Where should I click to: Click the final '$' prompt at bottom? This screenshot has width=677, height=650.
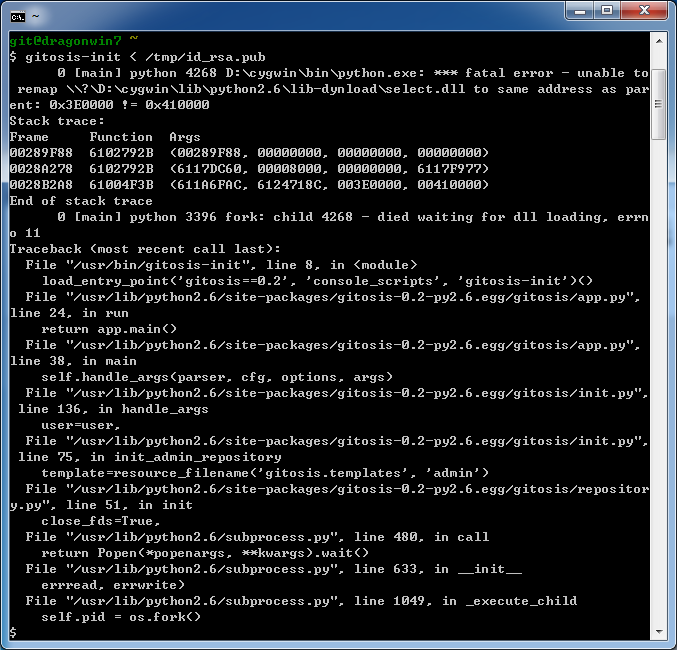[13, 633]
